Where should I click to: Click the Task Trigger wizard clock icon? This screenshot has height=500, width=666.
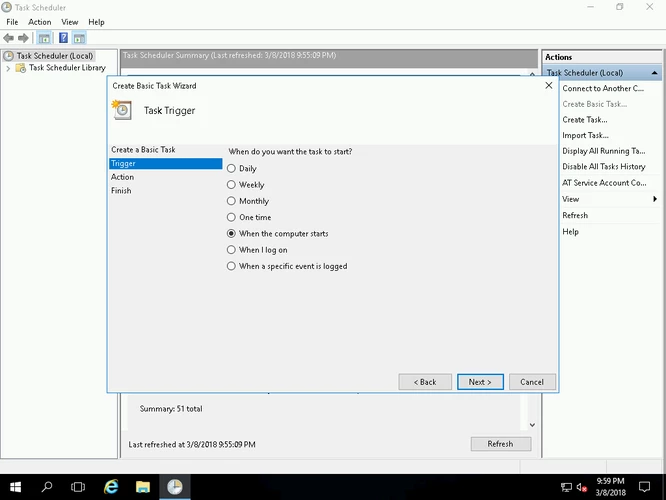[x=122, y=110]
